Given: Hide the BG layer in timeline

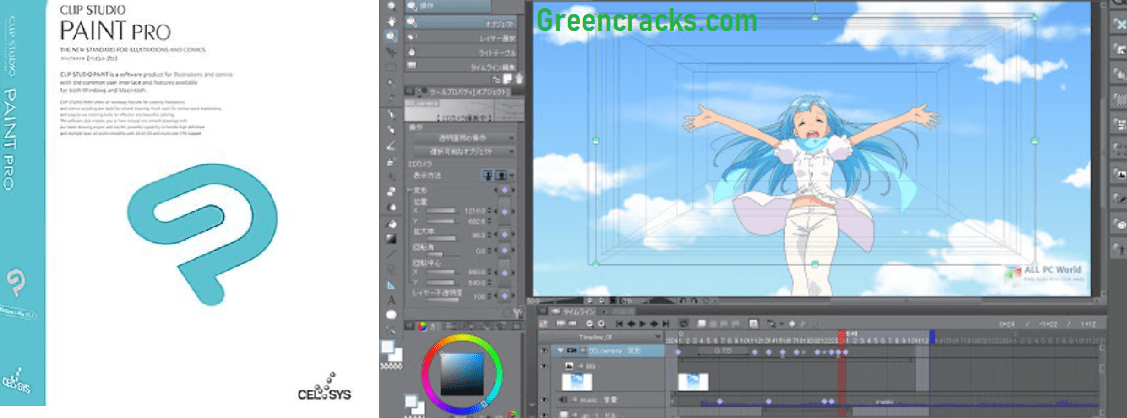Looking at the screenshot, I should coord(544,366).
